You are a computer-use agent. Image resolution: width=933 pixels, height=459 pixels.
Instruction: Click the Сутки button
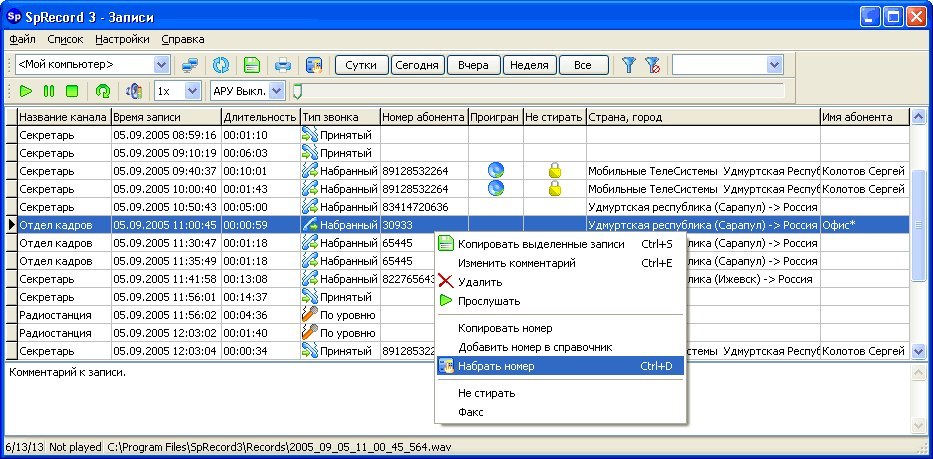[361, 65]
